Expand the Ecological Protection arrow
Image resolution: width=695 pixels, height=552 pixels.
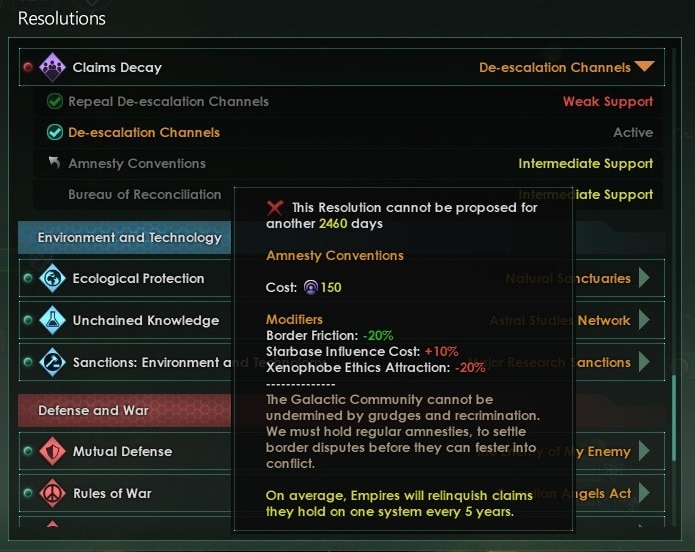coord(645,279)
